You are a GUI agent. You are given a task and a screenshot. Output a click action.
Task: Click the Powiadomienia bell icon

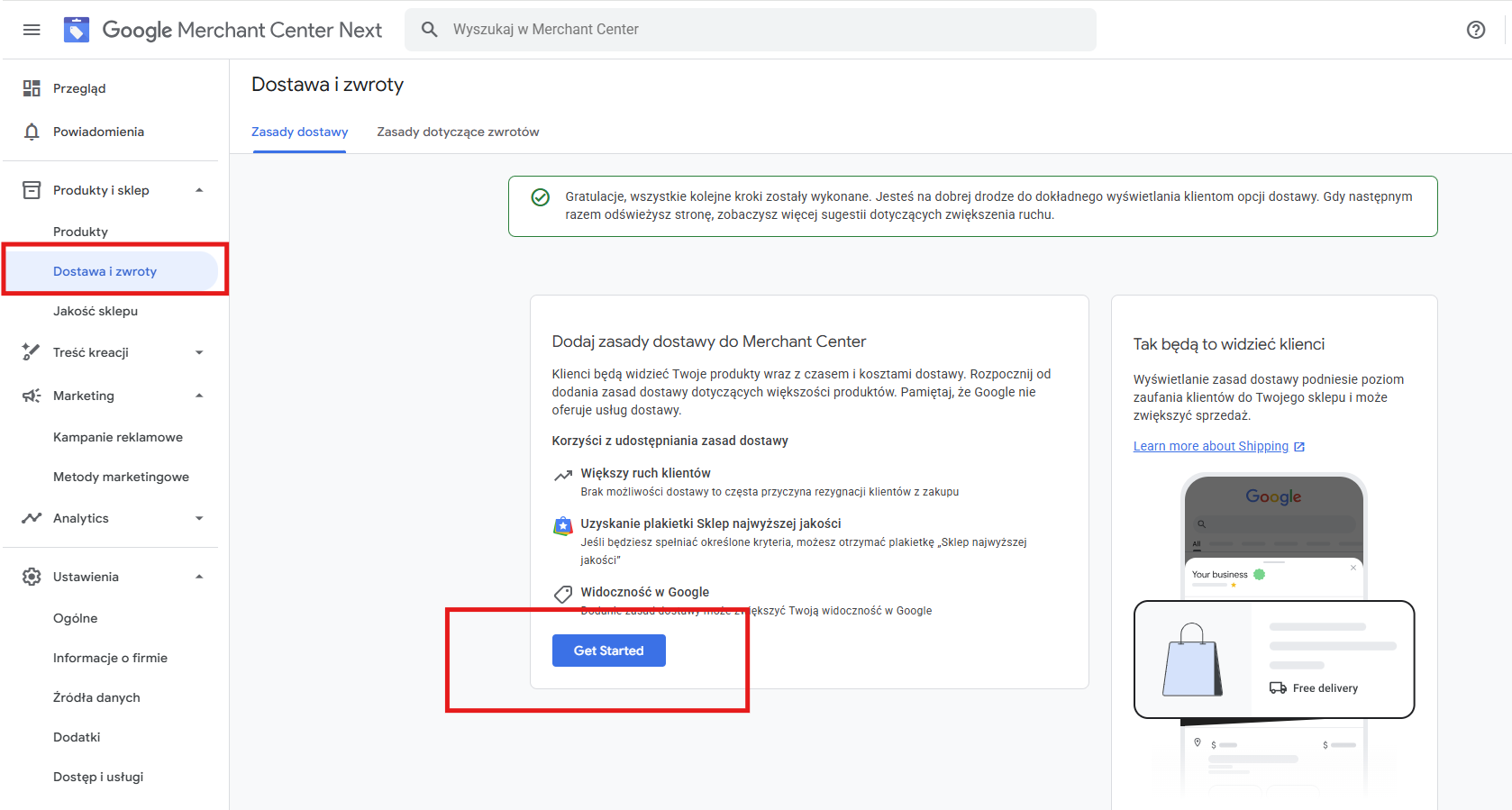[x=32, y=132]
